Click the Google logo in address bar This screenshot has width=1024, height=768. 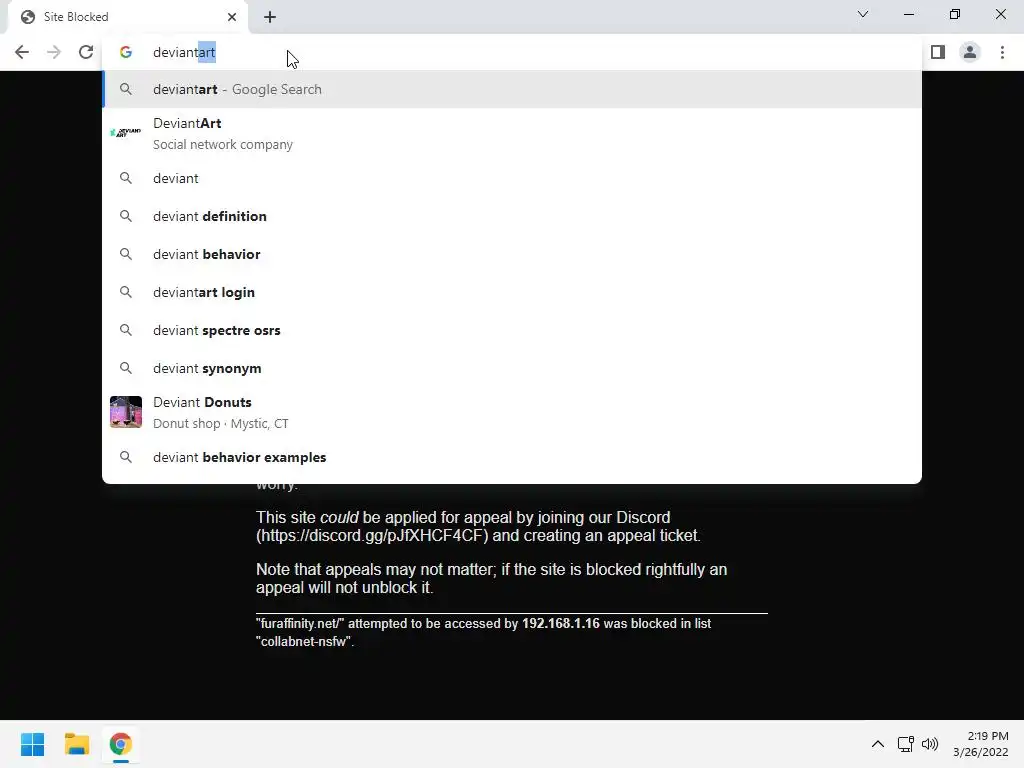[x=126, y=52]
